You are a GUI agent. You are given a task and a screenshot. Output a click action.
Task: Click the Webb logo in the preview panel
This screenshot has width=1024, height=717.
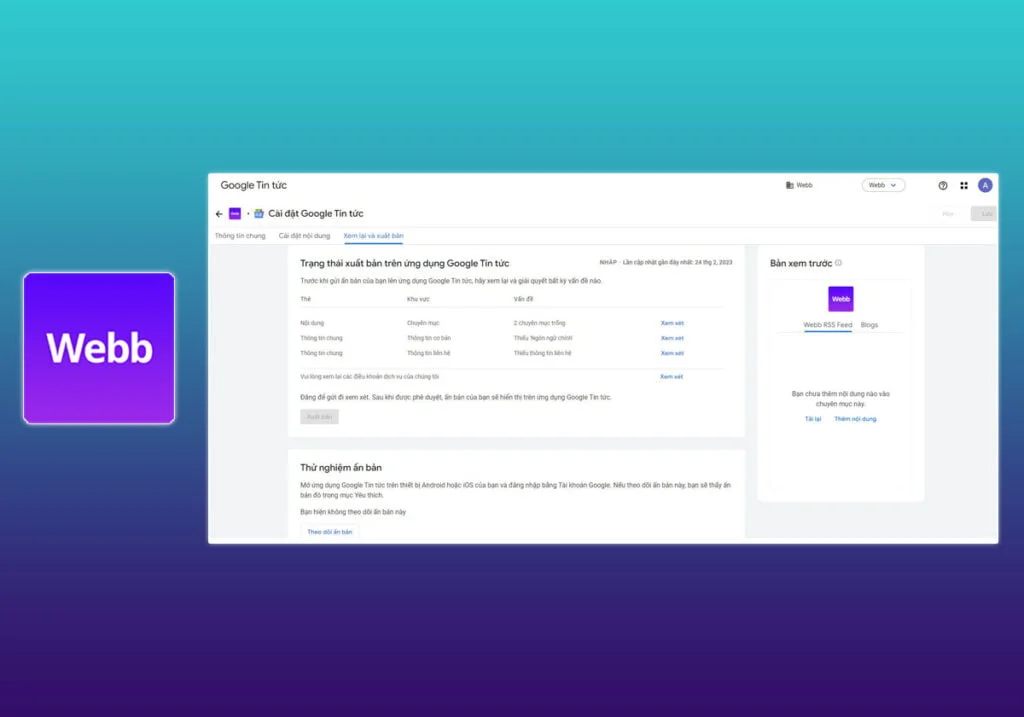click(840, 299)
